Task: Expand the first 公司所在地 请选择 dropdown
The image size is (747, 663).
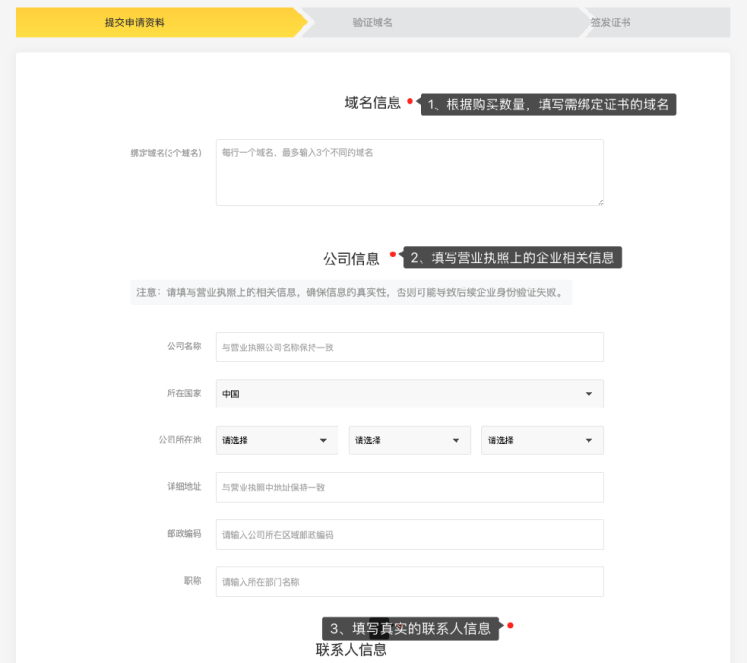Action: click(276, 440)
